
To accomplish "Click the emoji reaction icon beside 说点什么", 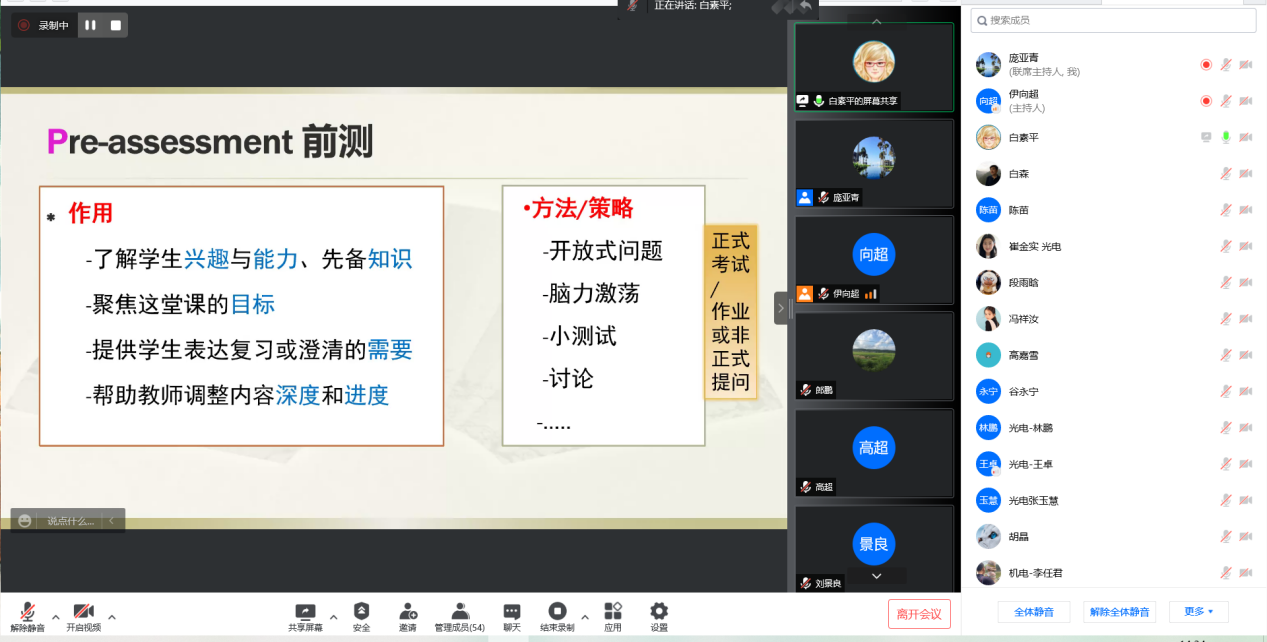I will (24, 520).
